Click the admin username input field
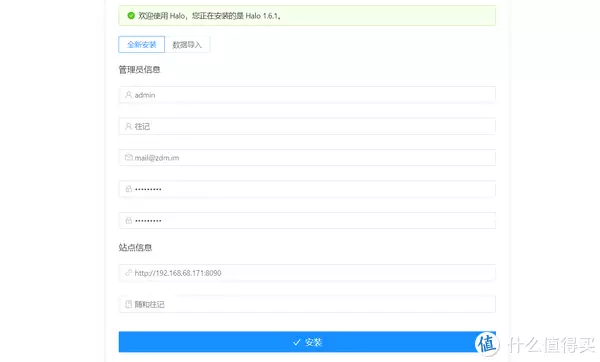This screenshot has height=362, width=600. click(x=307, y=95)
